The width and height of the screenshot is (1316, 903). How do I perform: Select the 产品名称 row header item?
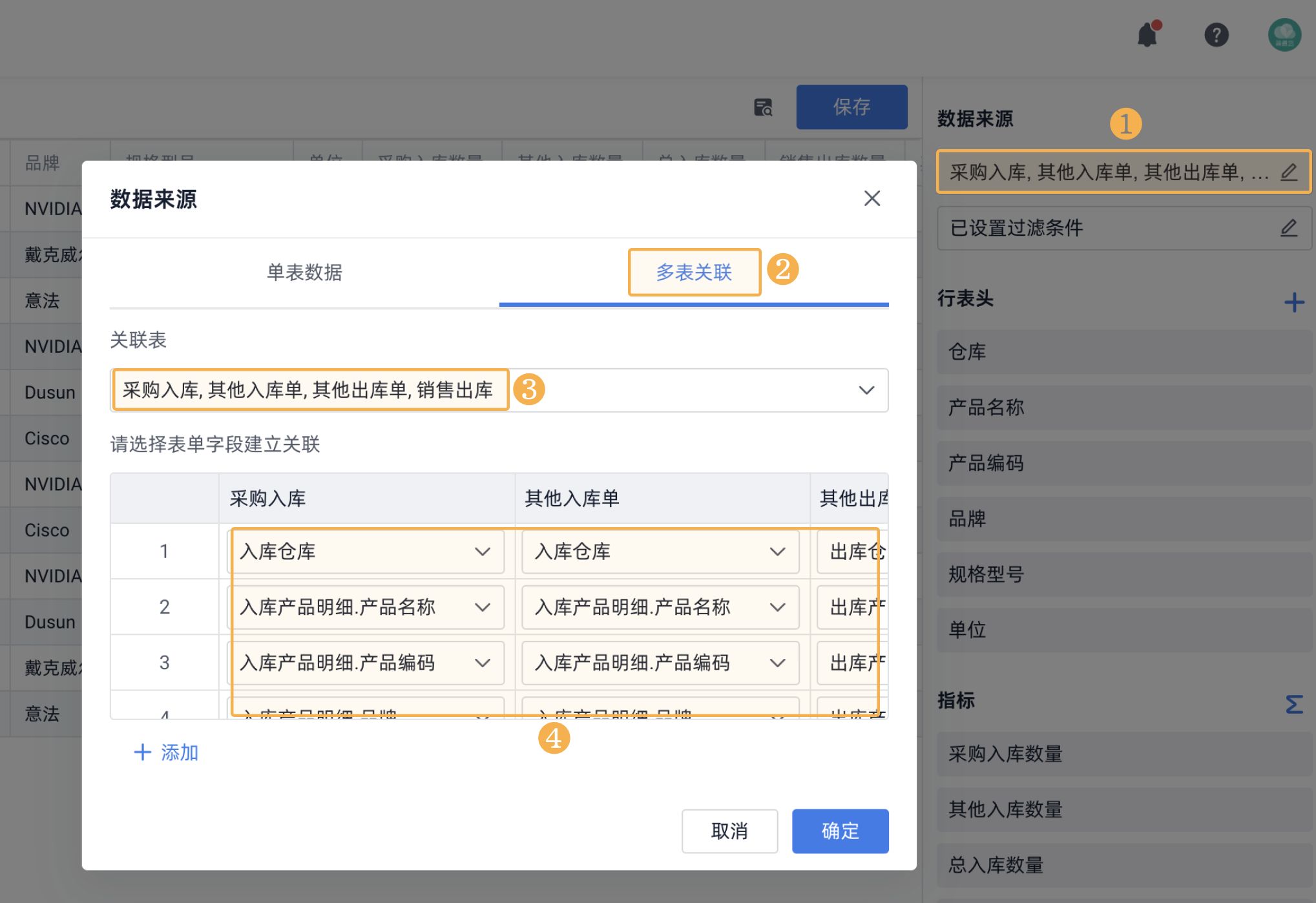(1124, 408)
